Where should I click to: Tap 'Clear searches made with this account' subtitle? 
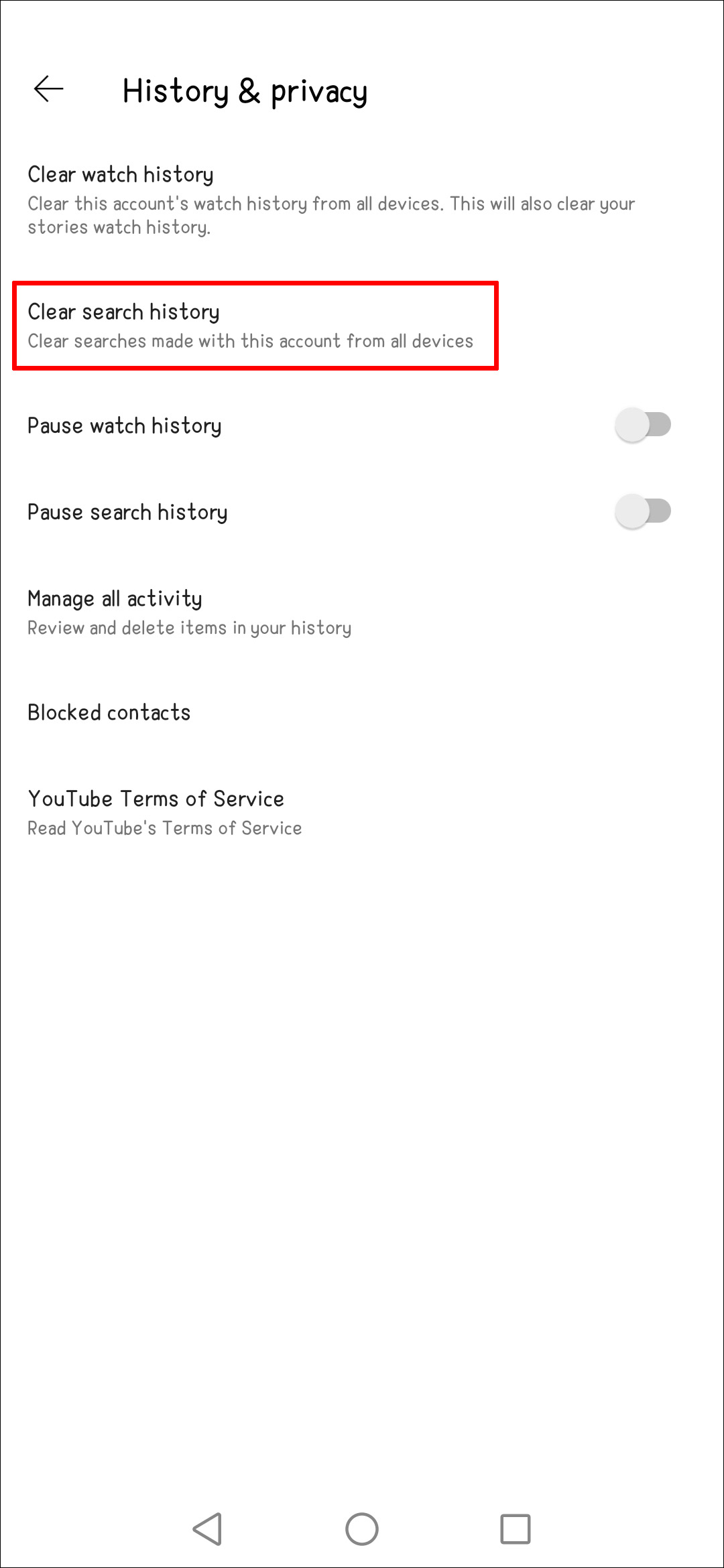tap(251, 341)
